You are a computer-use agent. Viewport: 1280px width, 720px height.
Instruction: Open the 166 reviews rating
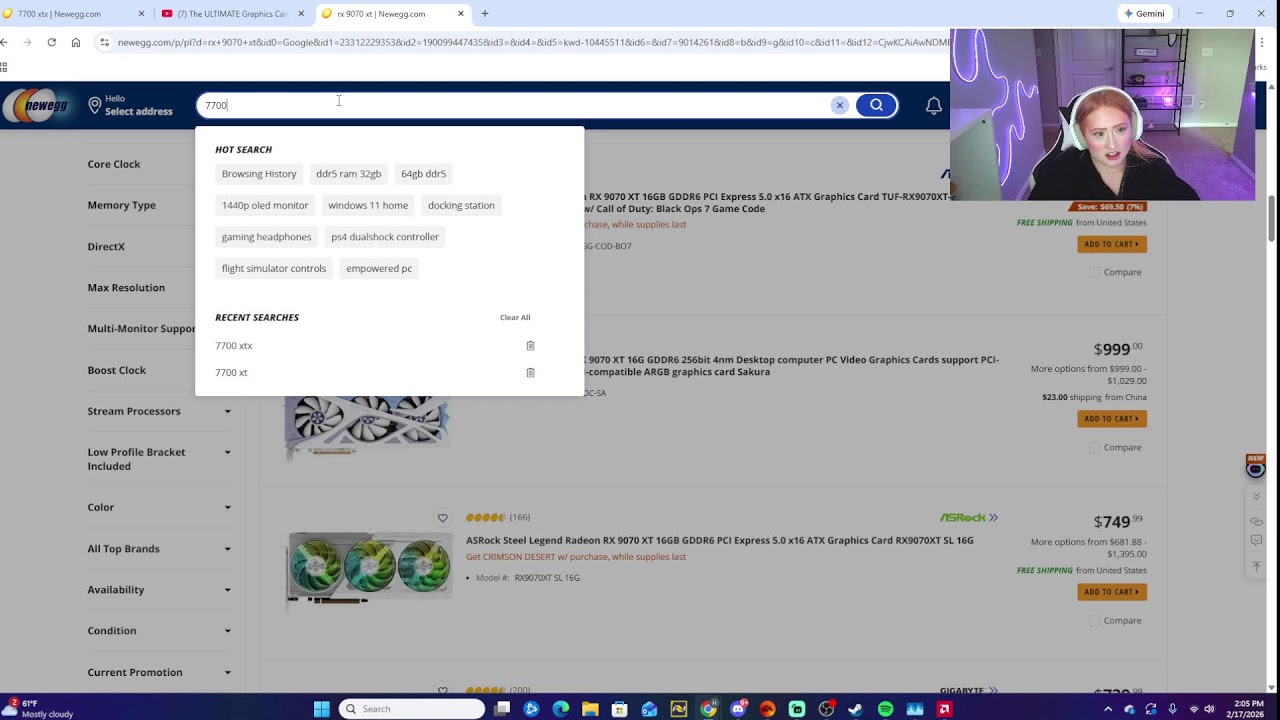tap(498, 518)
